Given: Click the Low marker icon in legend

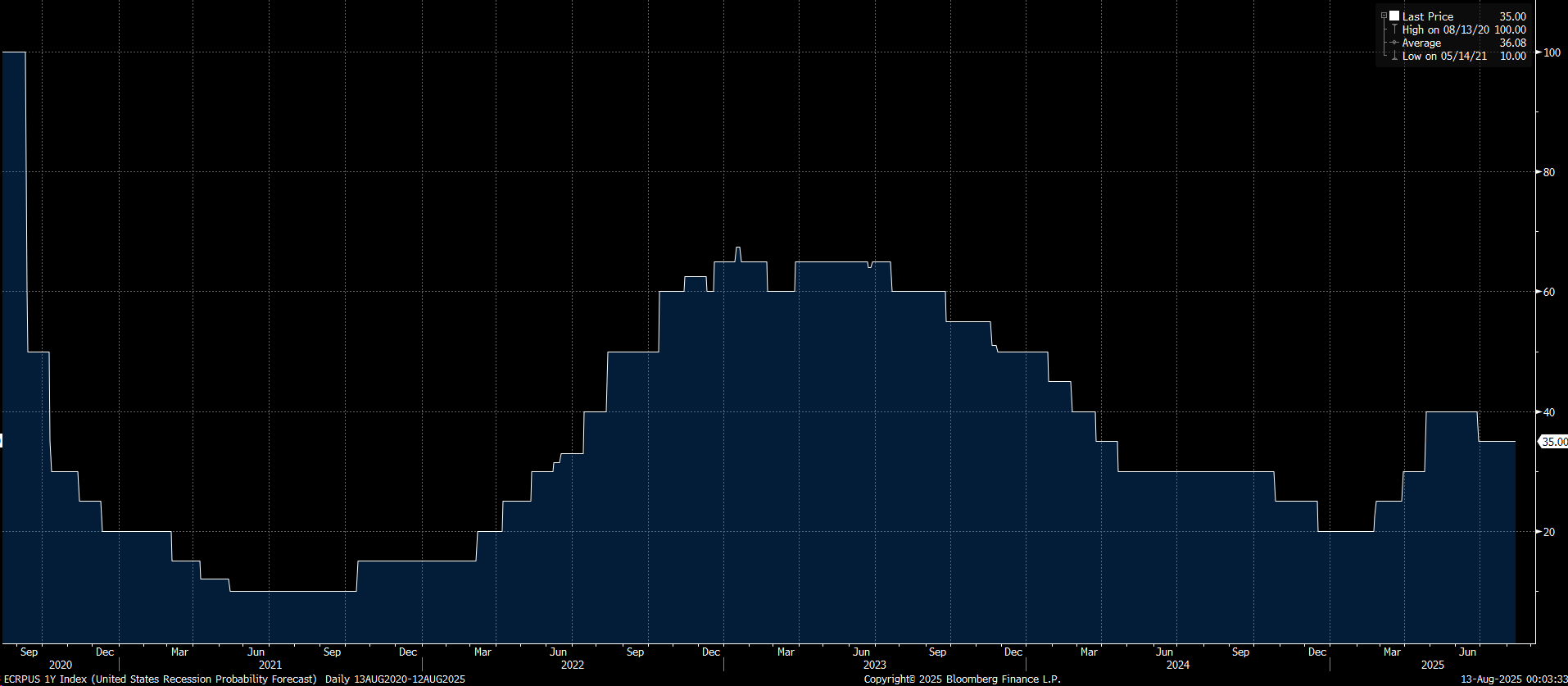Looking at the screenshot, I should [1394, 56].
